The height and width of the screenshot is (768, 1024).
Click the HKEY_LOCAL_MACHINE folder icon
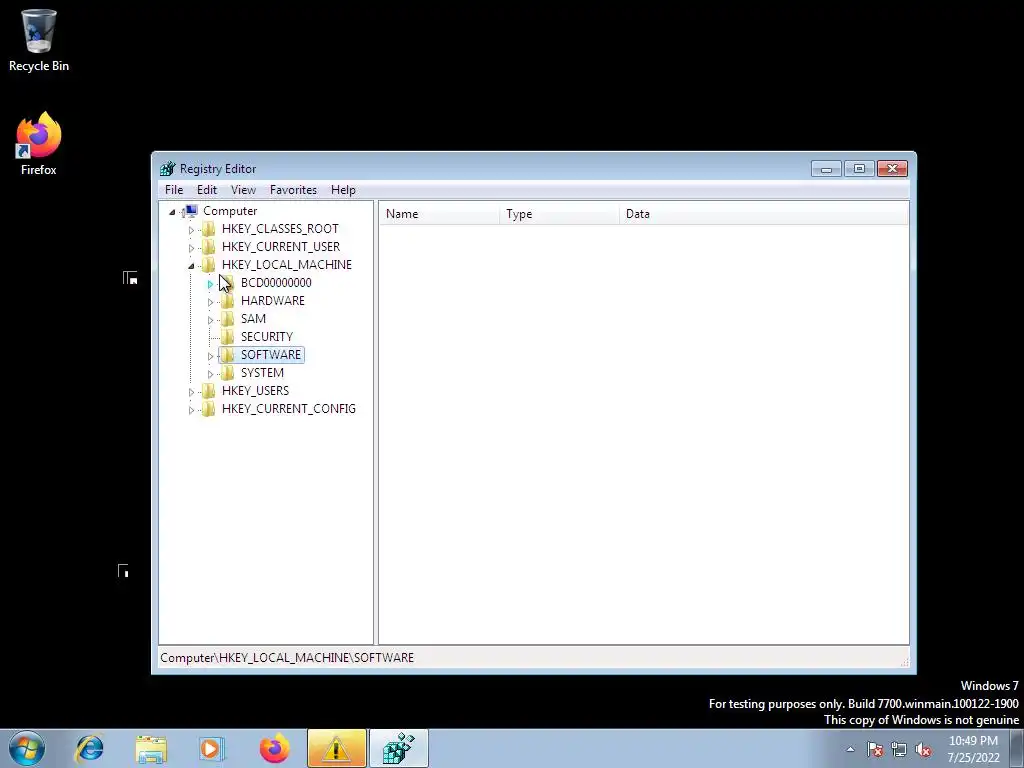(209, 264)
